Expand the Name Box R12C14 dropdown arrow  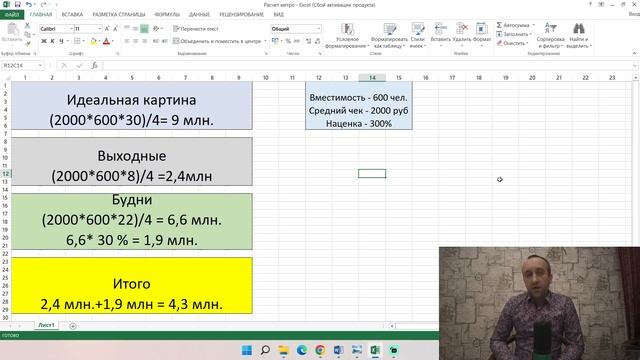tap(40, 65)
